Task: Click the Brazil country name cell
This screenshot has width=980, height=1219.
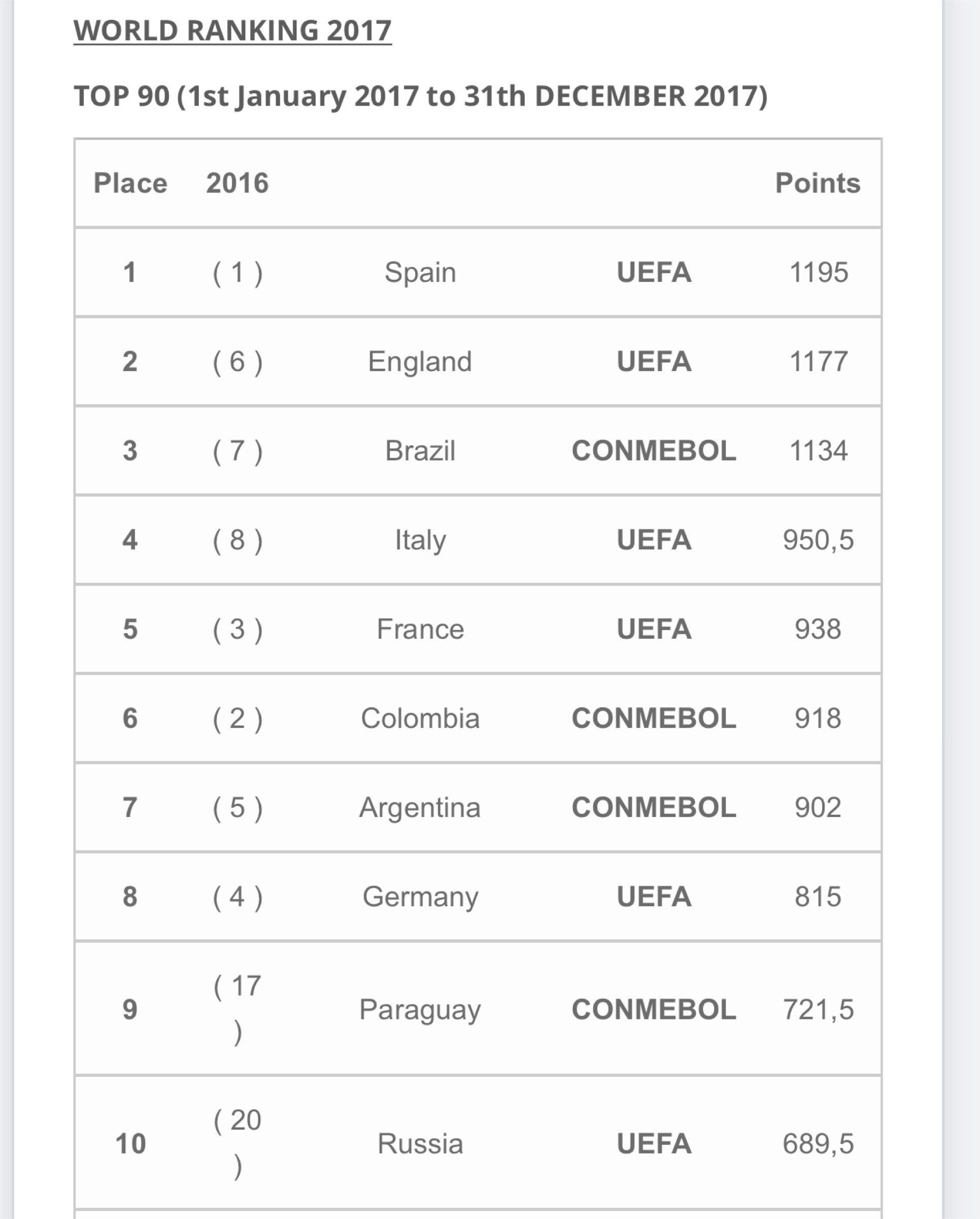Action: click(x=420, y=451)
